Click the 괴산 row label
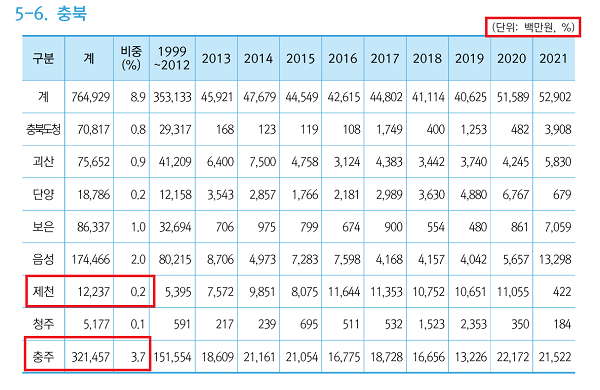The height and width of the screenshot is (390, 600). (43, 162)
